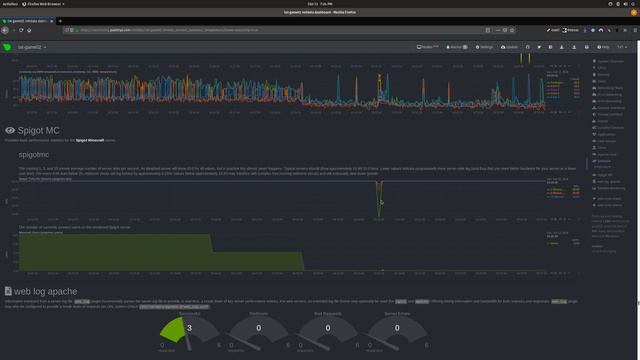Click the page vertical scrollbar
Image resolution: width=640 pixels, height=360 pixels.
pos(638,200)
